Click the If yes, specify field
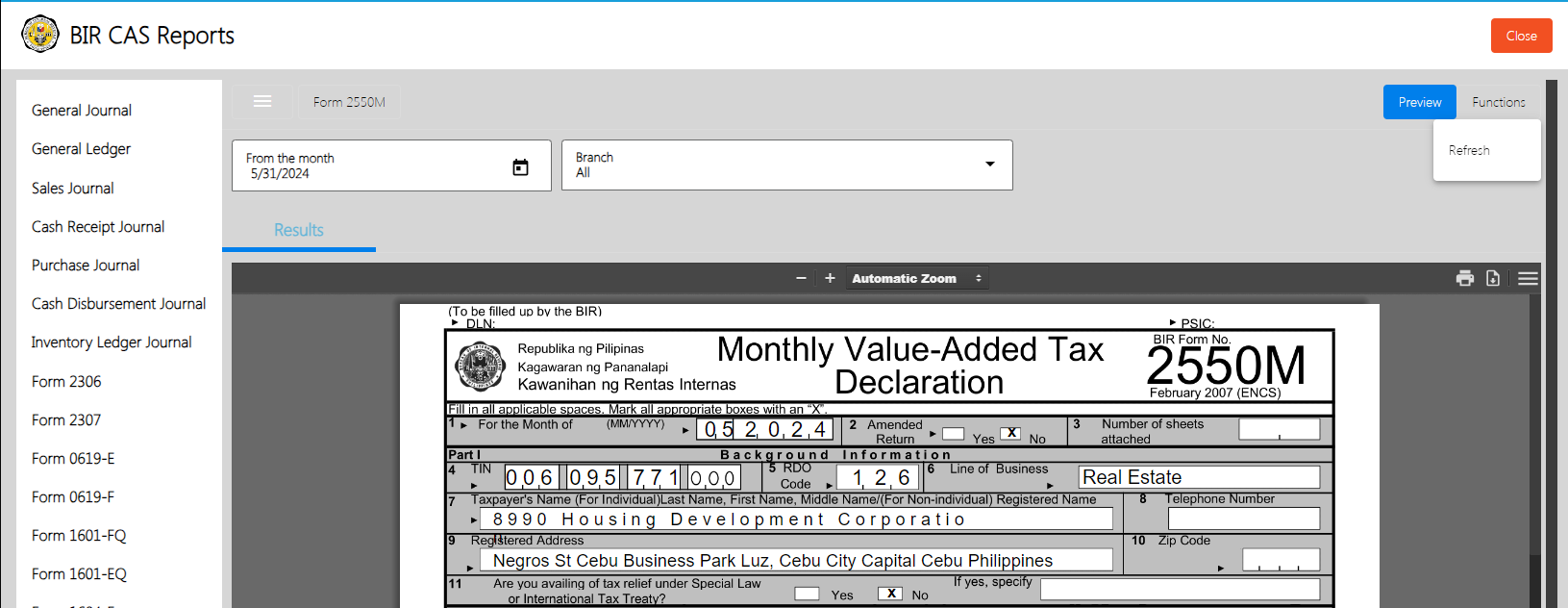The image size is (1568, 608). [x=1180, y=589]
